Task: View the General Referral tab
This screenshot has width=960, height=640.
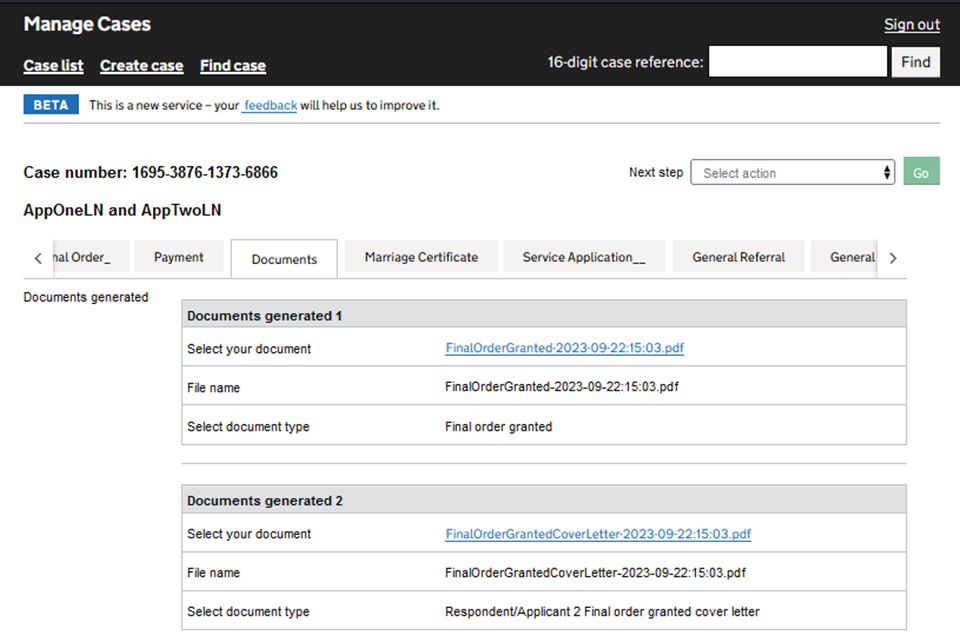Action: coord(738,257)
